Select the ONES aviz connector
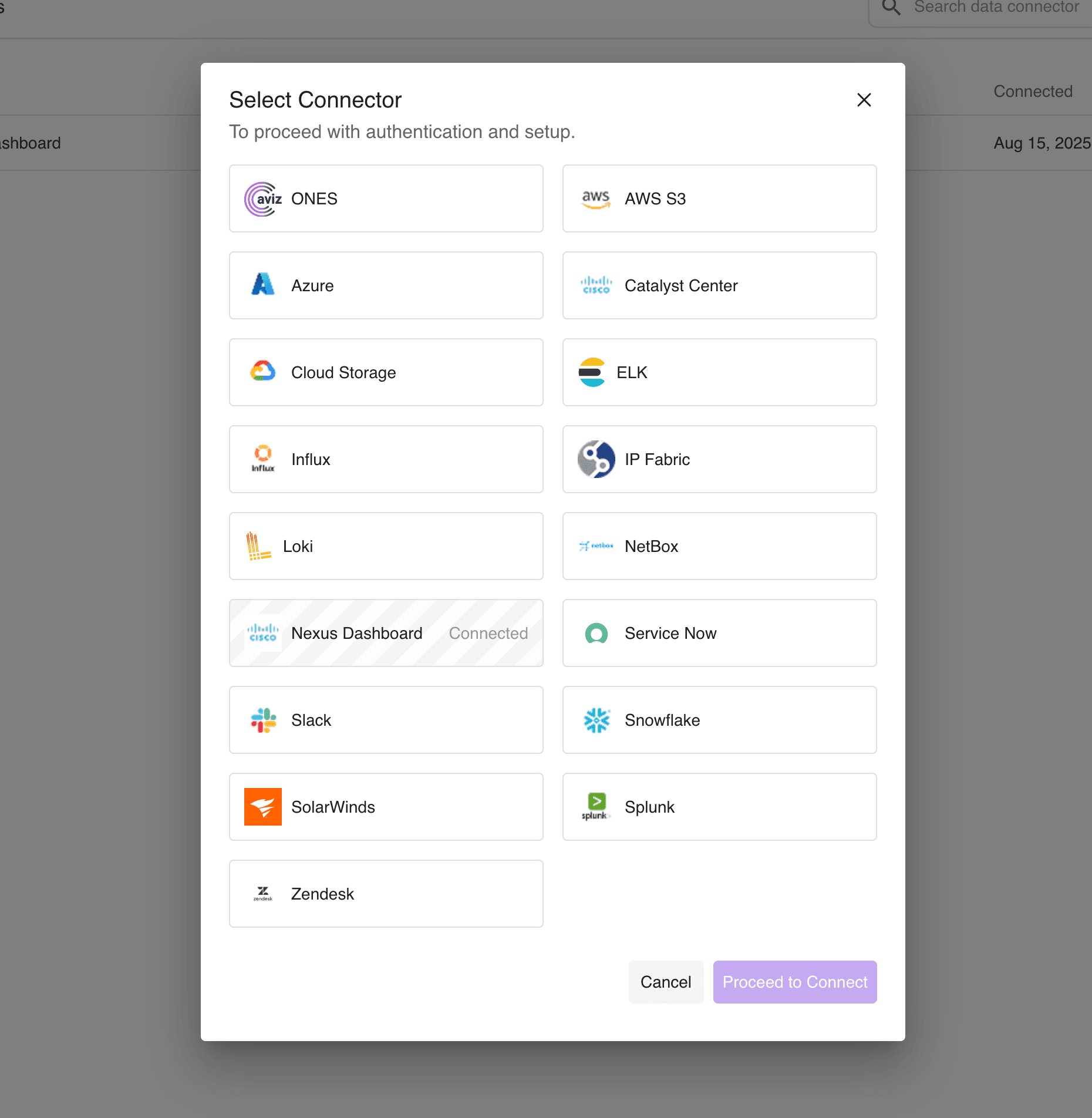 [x=386, y=198]
